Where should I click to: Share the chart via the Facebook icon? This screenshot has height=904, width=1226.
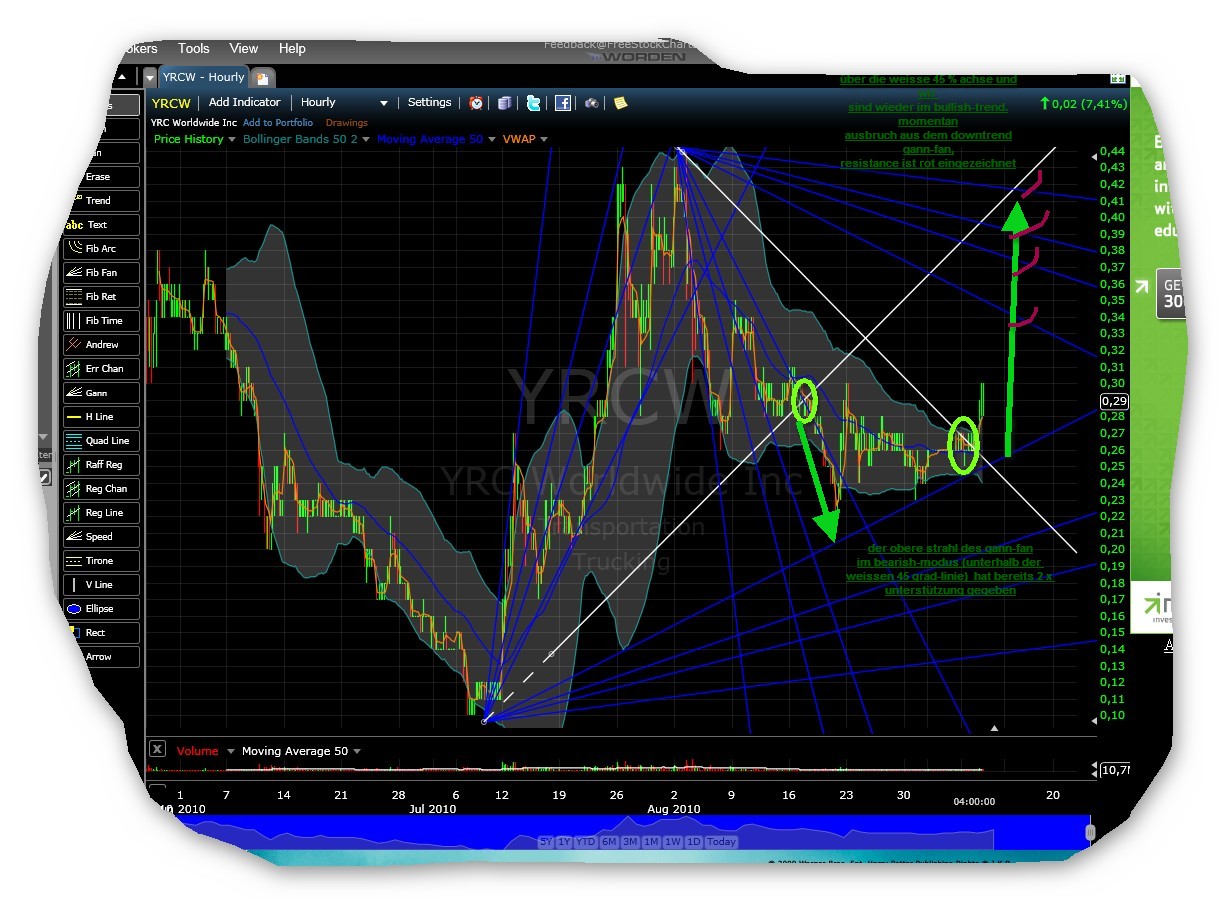point(564,102)
